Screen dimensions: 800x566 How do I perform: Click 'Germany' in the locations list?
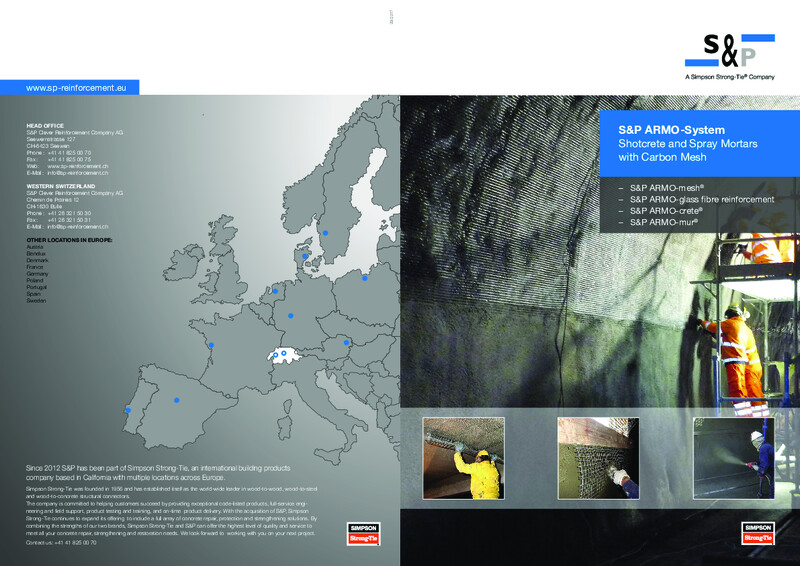[x=37, y=274]
